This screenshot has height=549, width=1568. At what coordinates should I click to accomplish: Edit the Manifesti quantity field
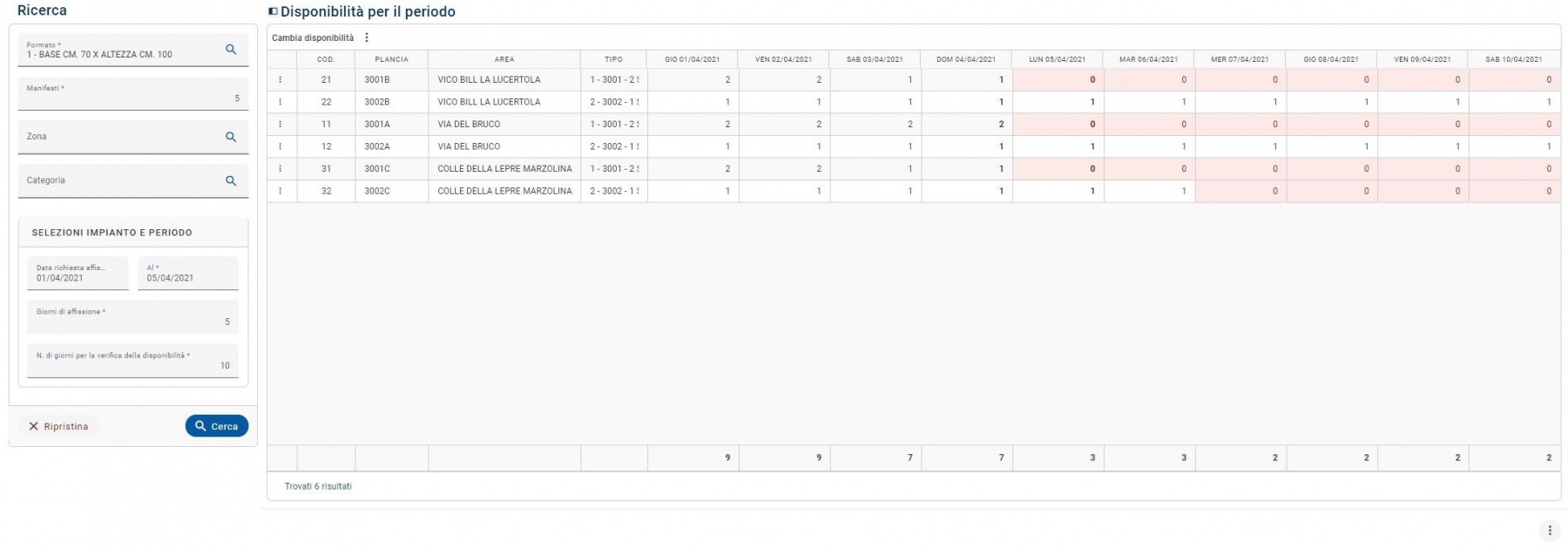(x=133, y=93)
